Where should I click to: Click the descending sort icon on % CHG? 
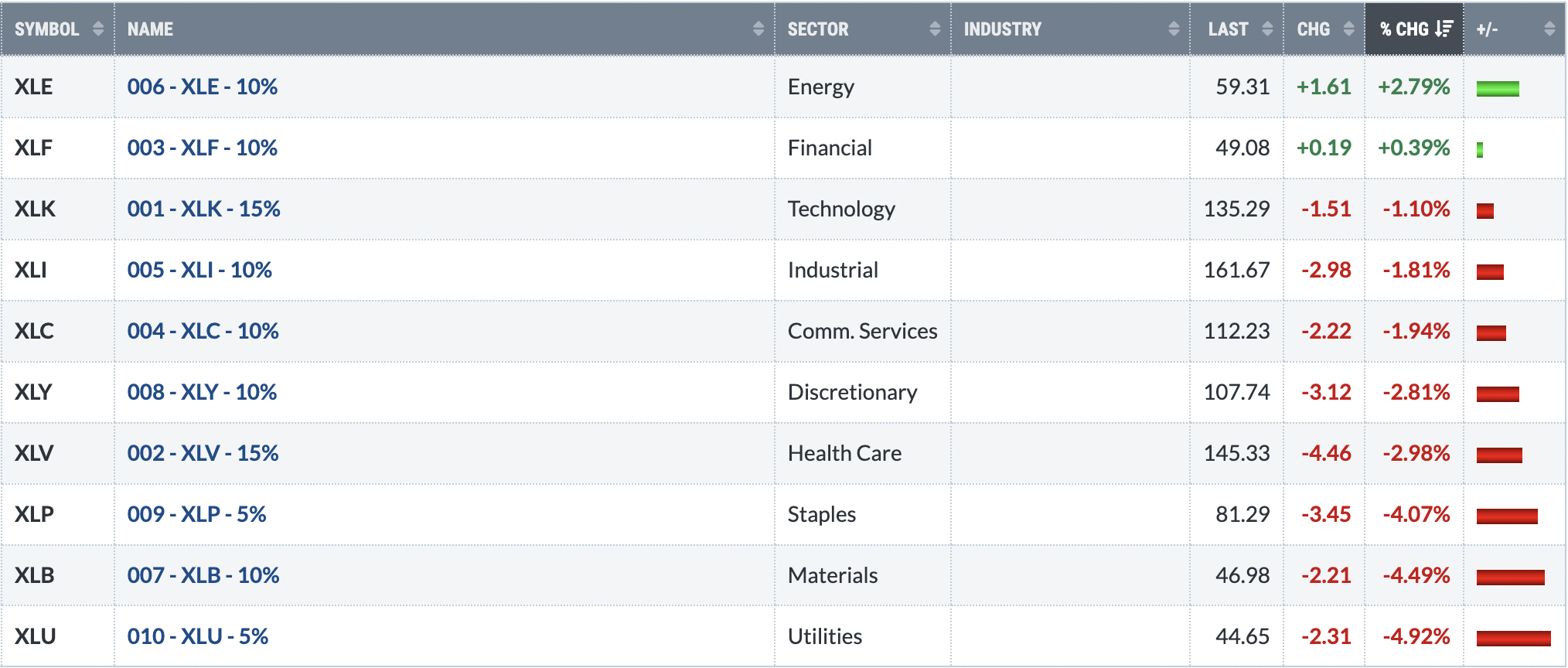pos(1444,29)
